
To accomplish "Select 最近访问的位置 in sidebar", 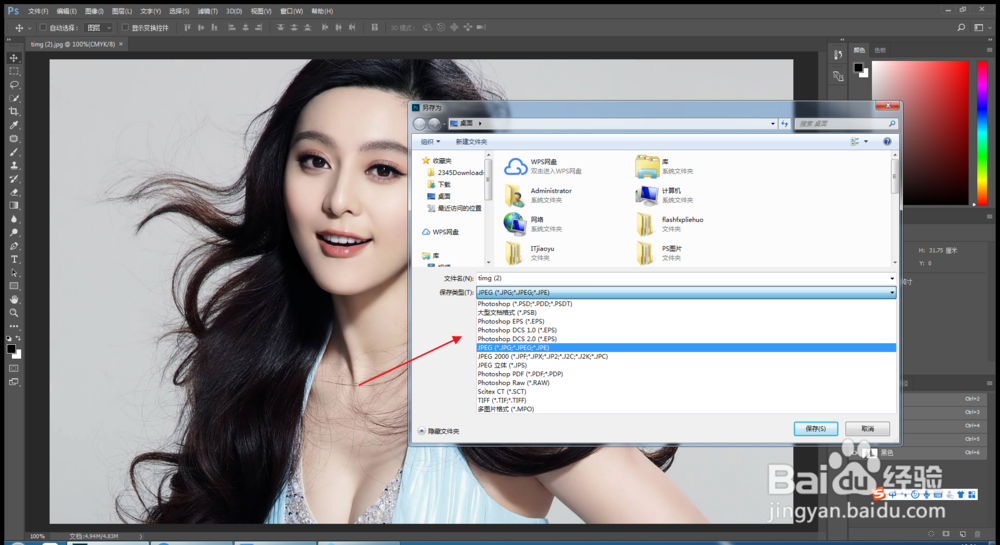I will coord(454,208).
